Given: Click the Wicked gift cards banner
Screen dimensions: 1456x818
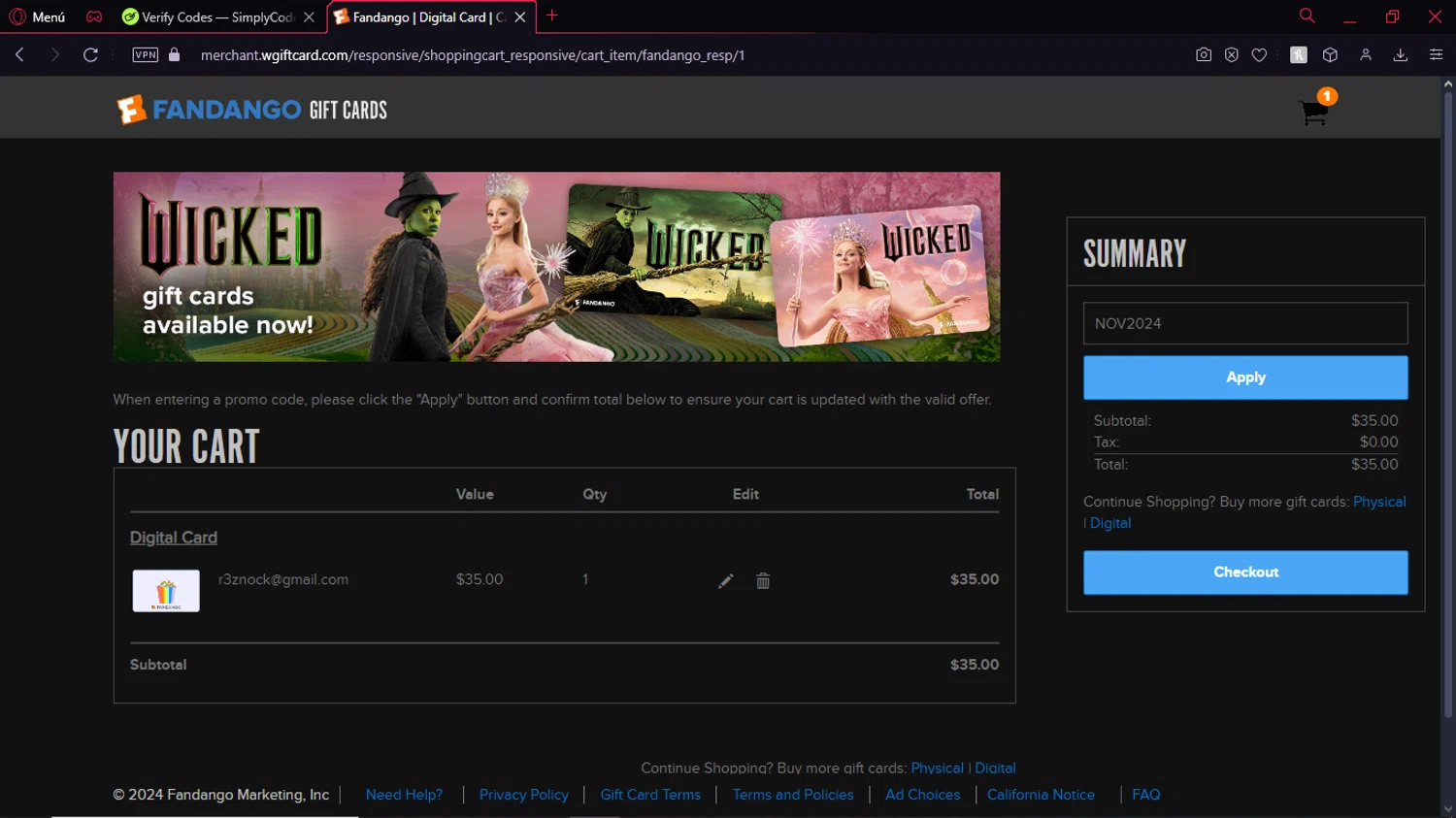Looking at the screenshot, I should pos(556,267).
